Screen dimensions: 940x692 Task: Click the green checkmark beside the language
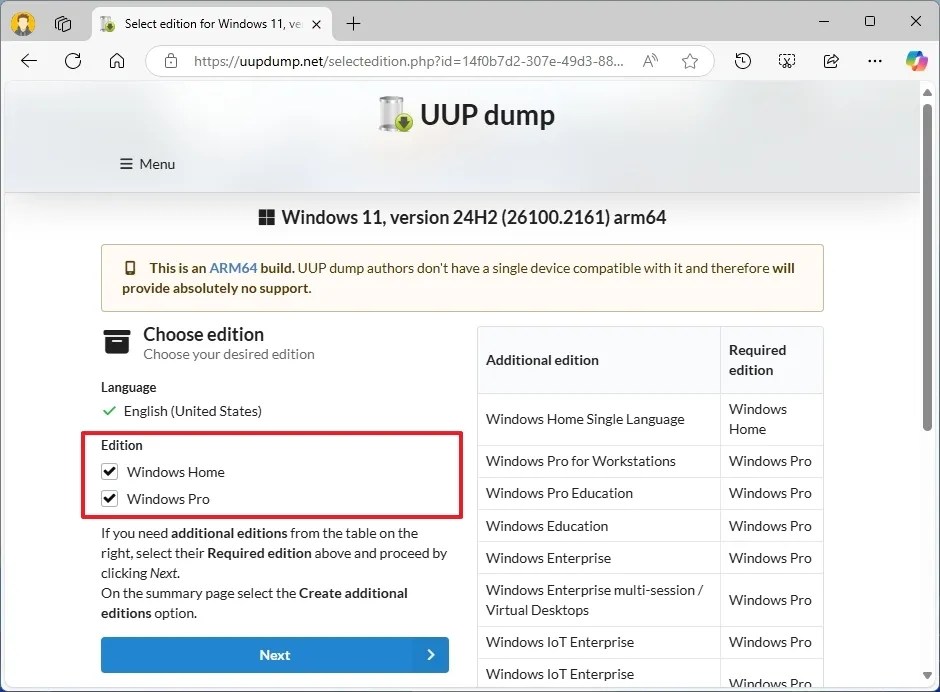(109, 411)
